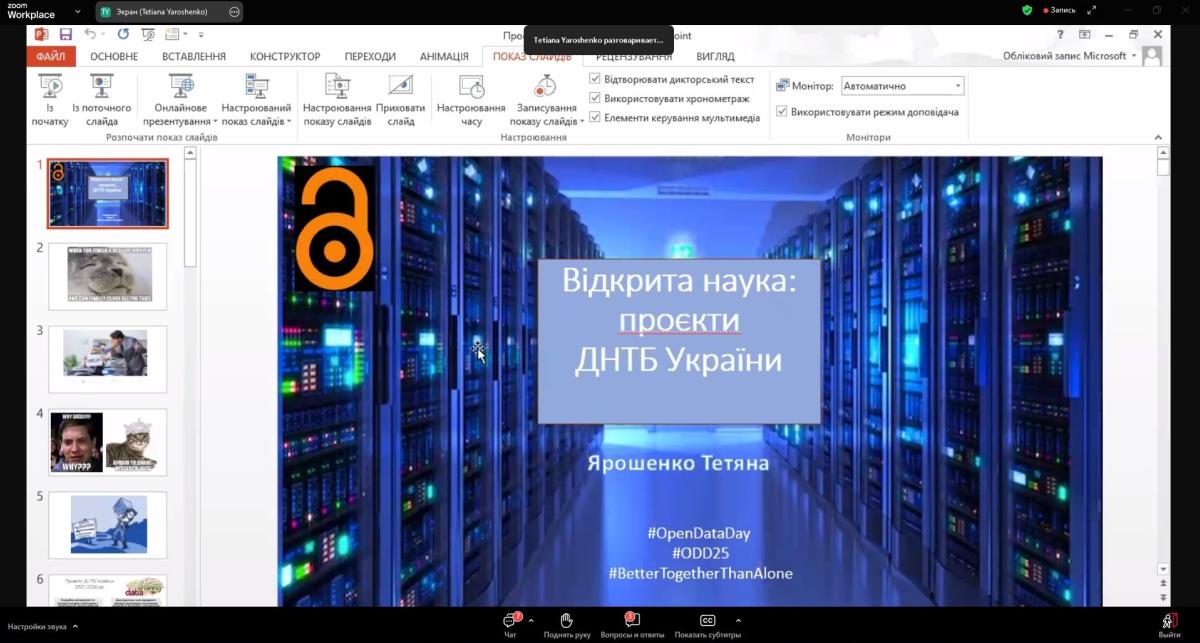Click the 'ФАЙЛ' button
Image resolution: width=1200 pixels, height=643 pixels.
50,57
